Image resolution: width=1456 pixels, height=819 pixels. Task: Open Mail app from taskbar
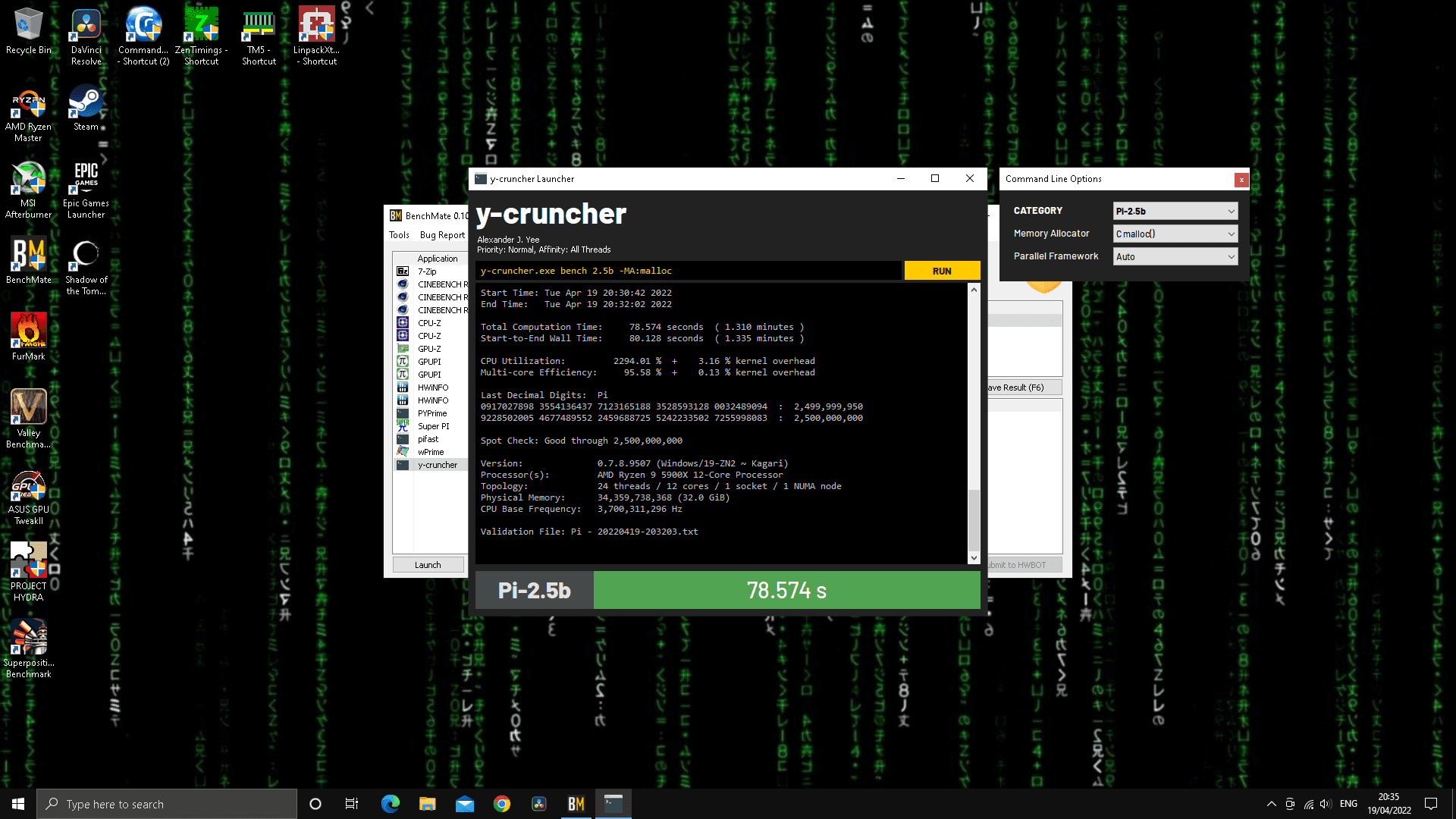click(x=464, y=804)
